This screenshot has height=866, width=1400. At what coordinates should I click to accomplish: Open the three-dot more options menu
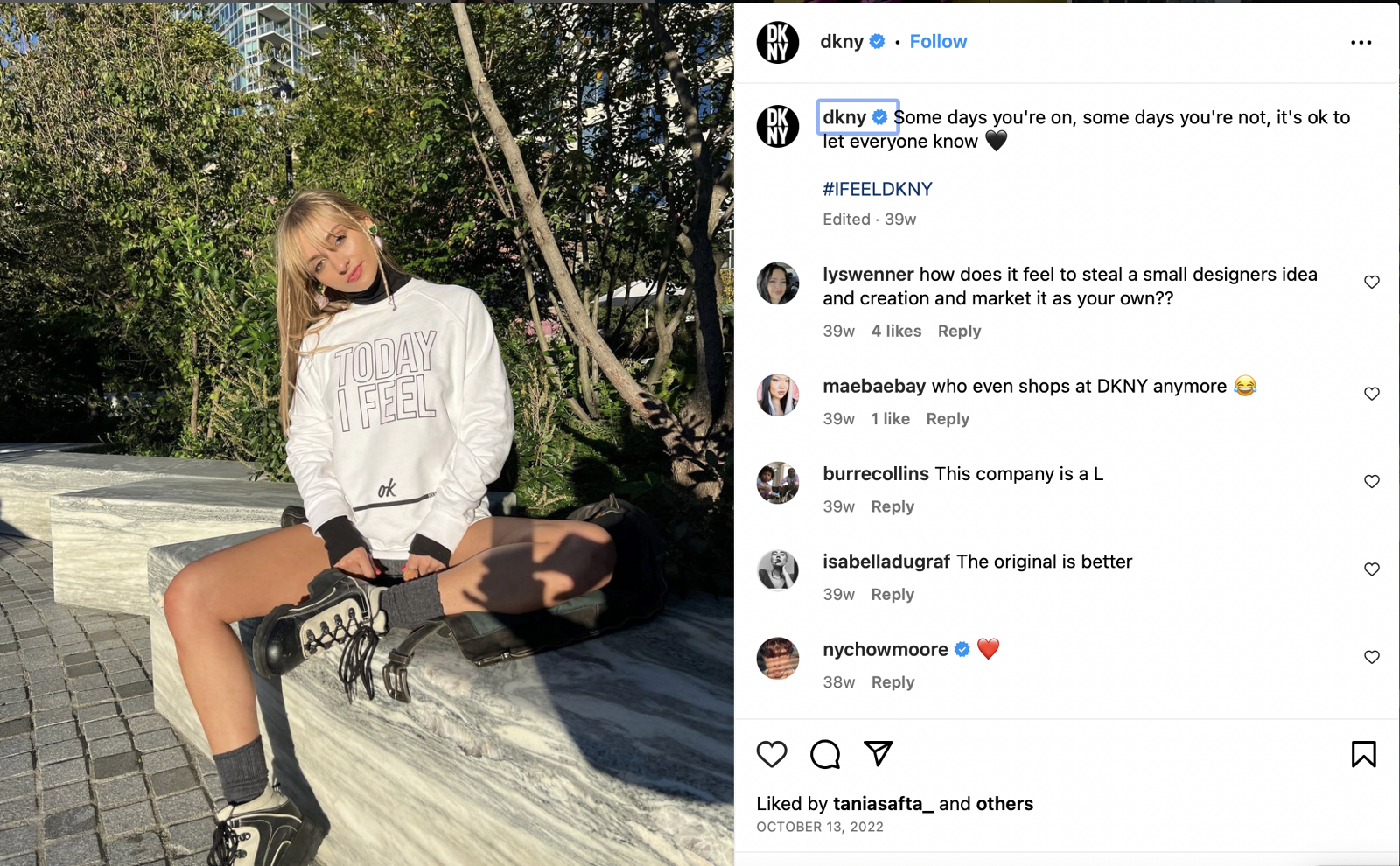(1361, 42)
